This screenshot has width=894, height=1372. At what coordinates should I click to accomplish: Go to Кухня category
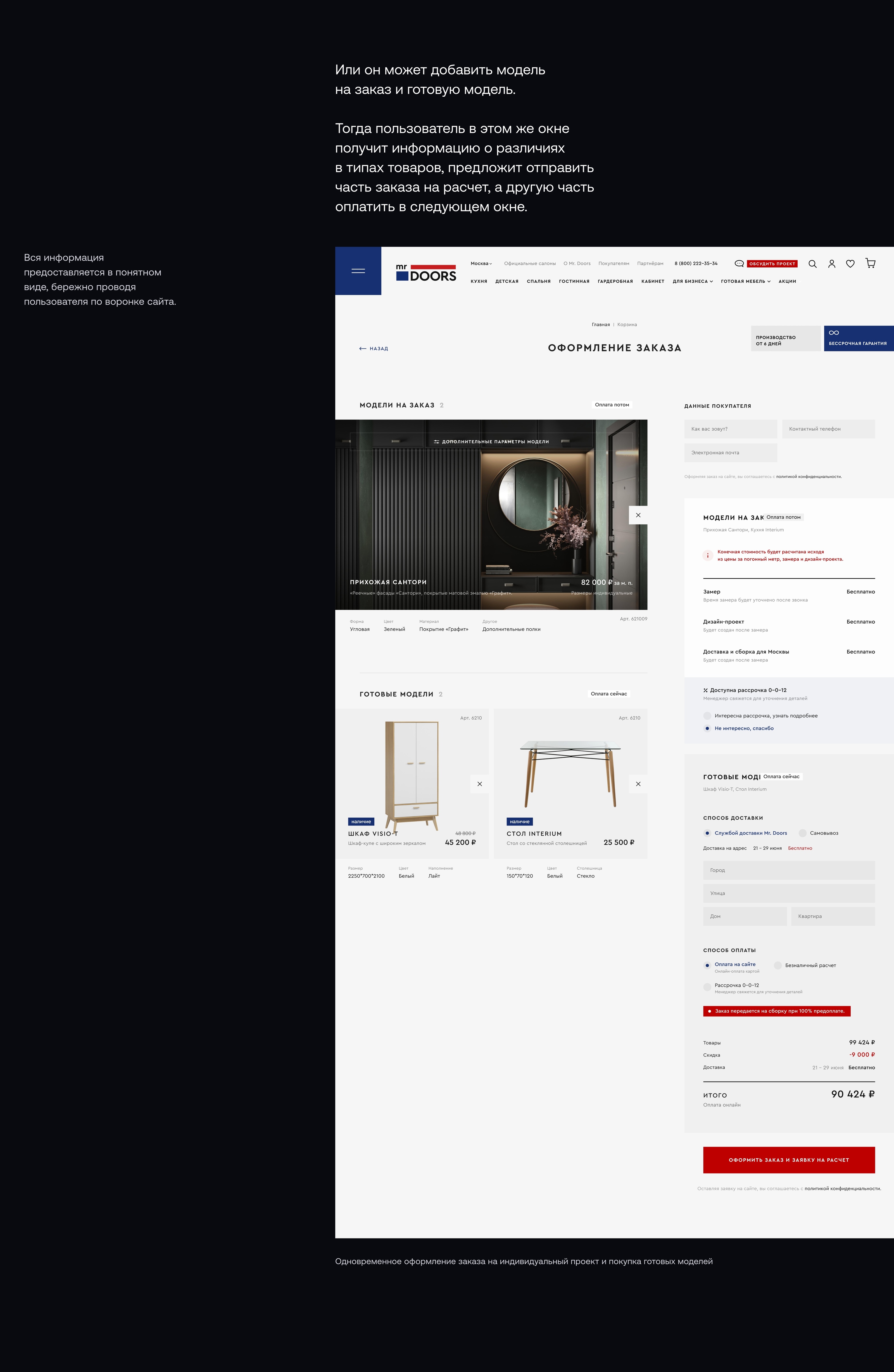[479, 281]
